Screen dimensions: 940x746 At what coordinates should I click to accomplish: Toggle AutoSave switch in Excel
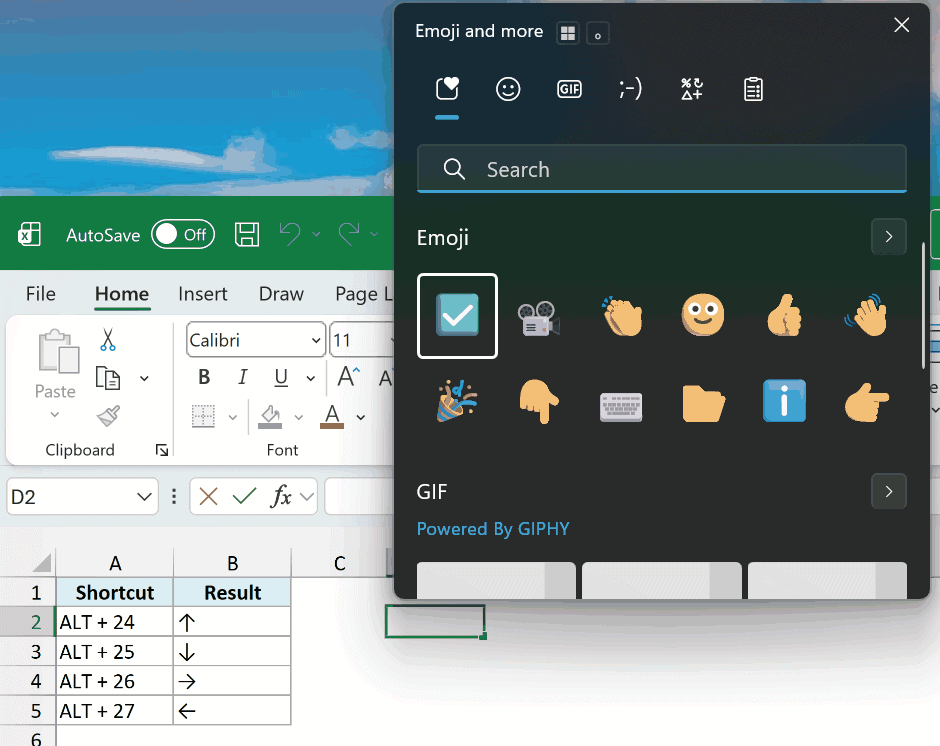183,234
